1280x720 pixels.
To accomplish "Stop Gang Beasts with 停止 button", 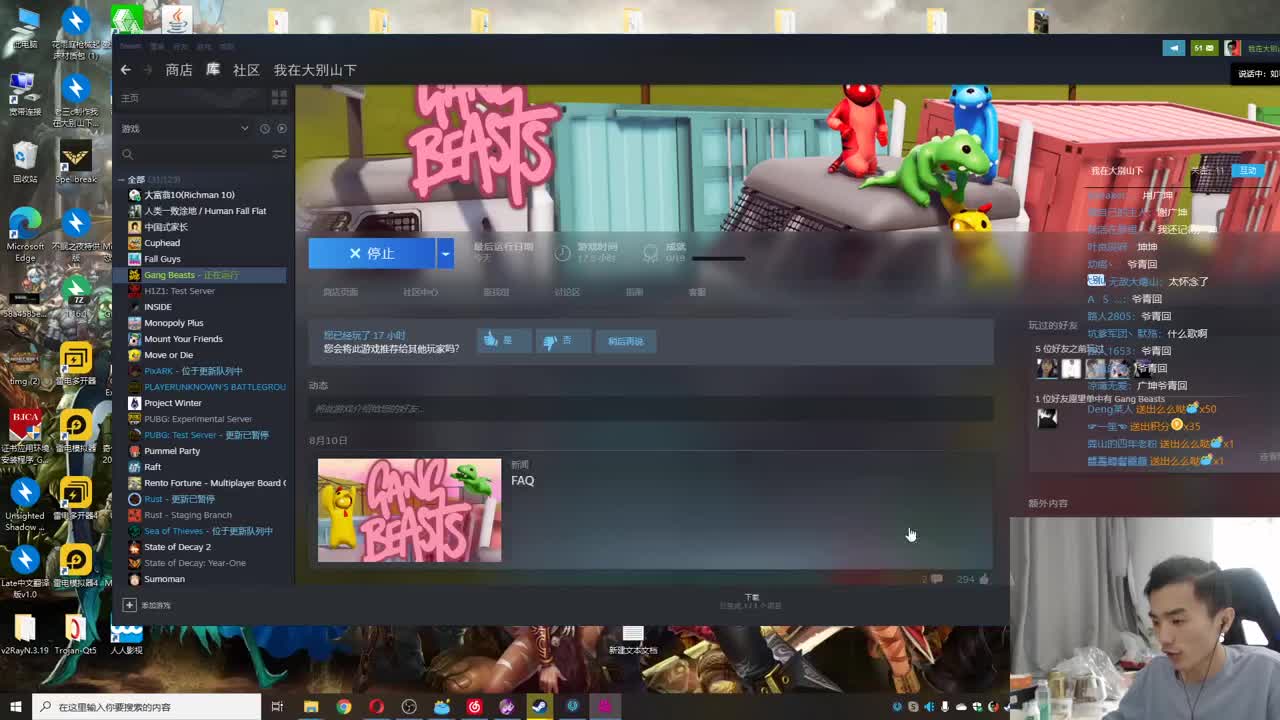I will [372, 254].
